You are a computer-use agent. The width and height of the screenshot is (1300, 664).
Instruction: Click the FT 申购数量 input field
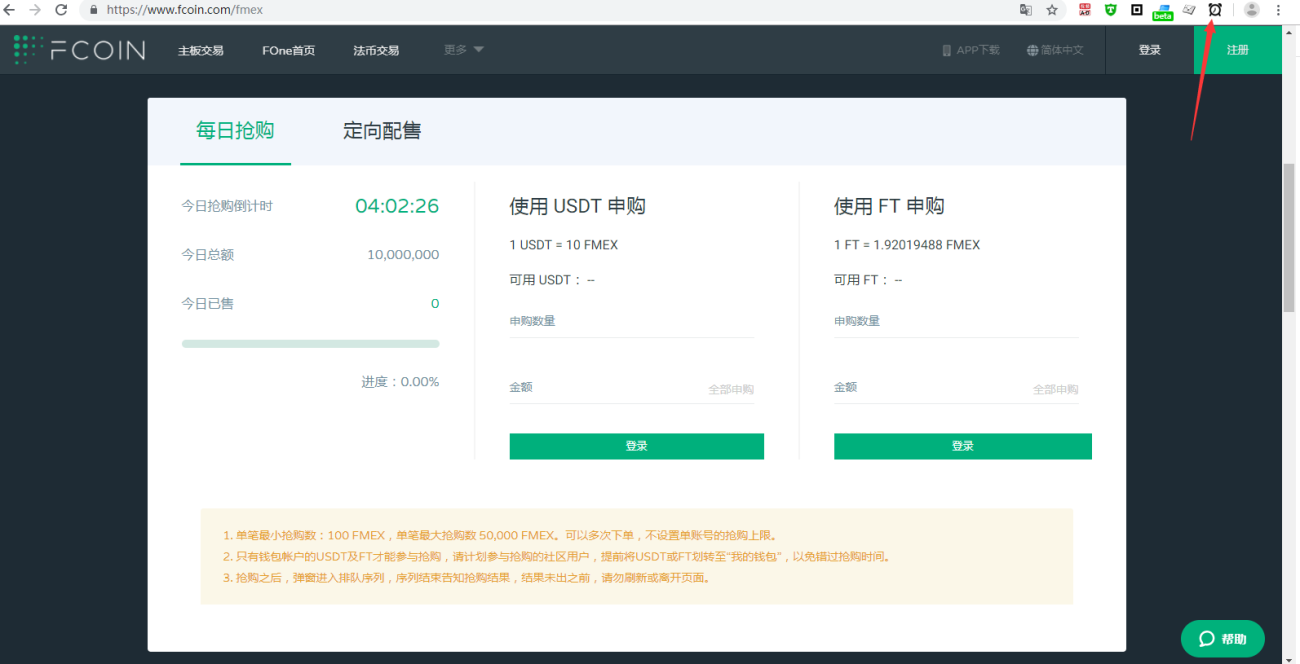coord(956,322)
